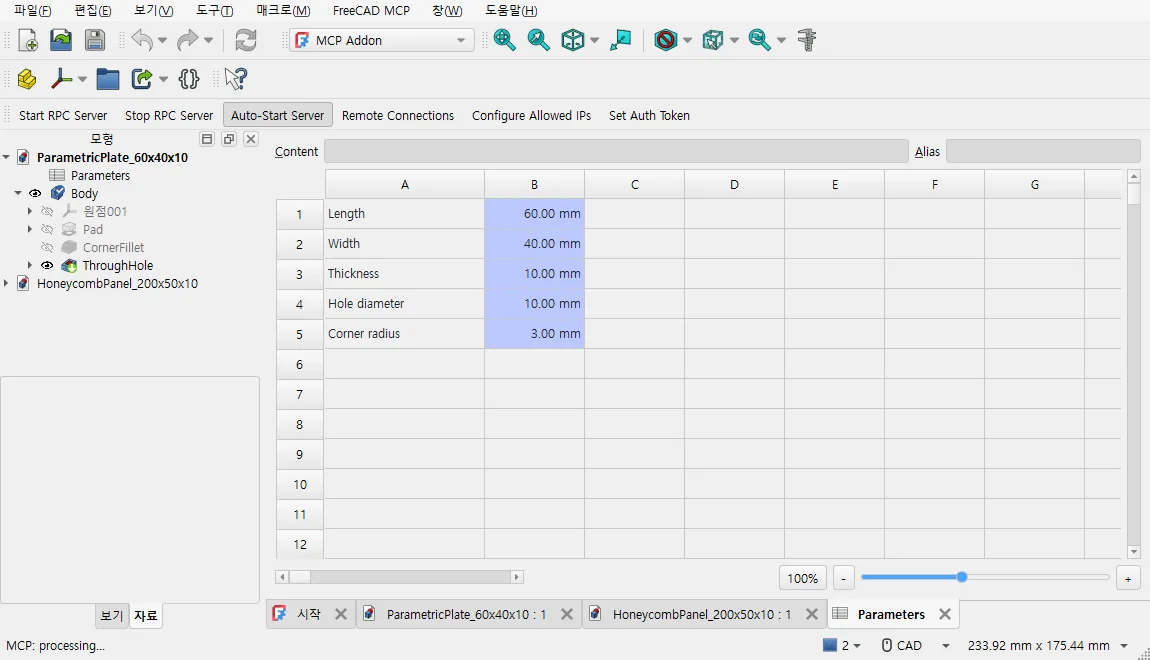Create a new document with toolbar icon
Image resolution: width=1150 pixels, height=660 pixels.
coord(28,40)
